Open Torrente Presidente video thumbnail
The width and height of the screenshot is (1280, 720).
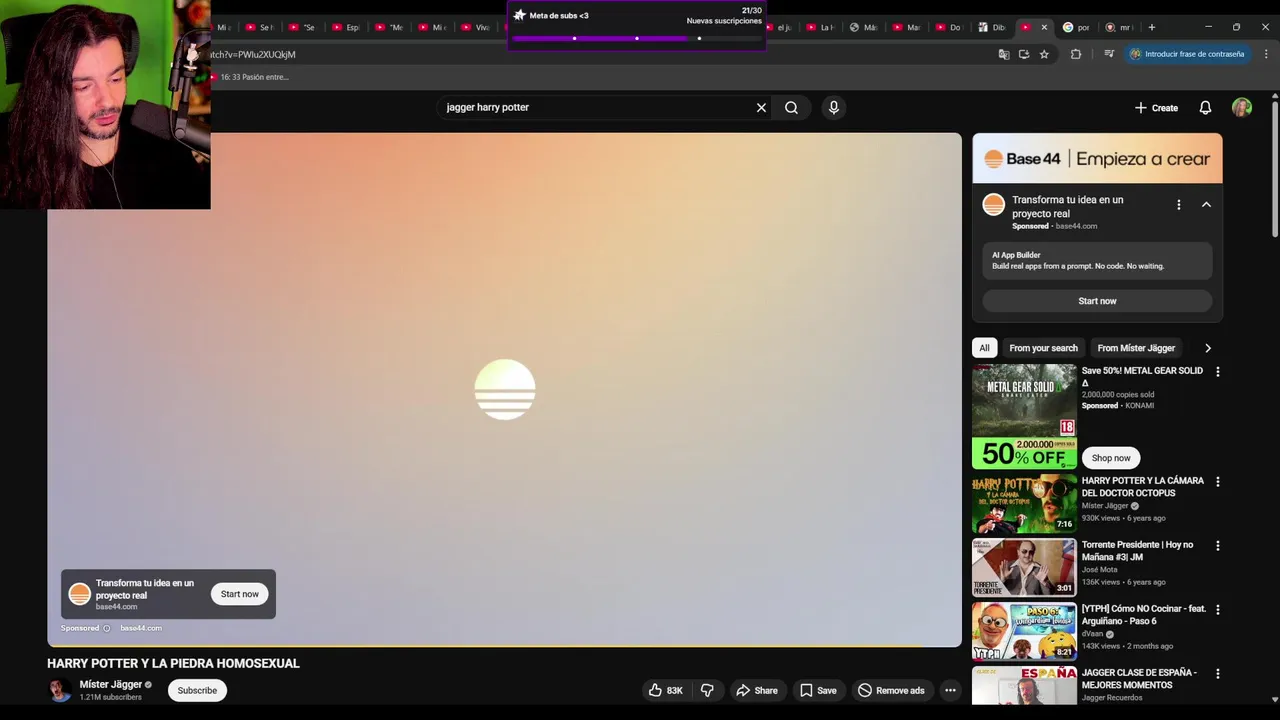click(x=1024, y=567)
